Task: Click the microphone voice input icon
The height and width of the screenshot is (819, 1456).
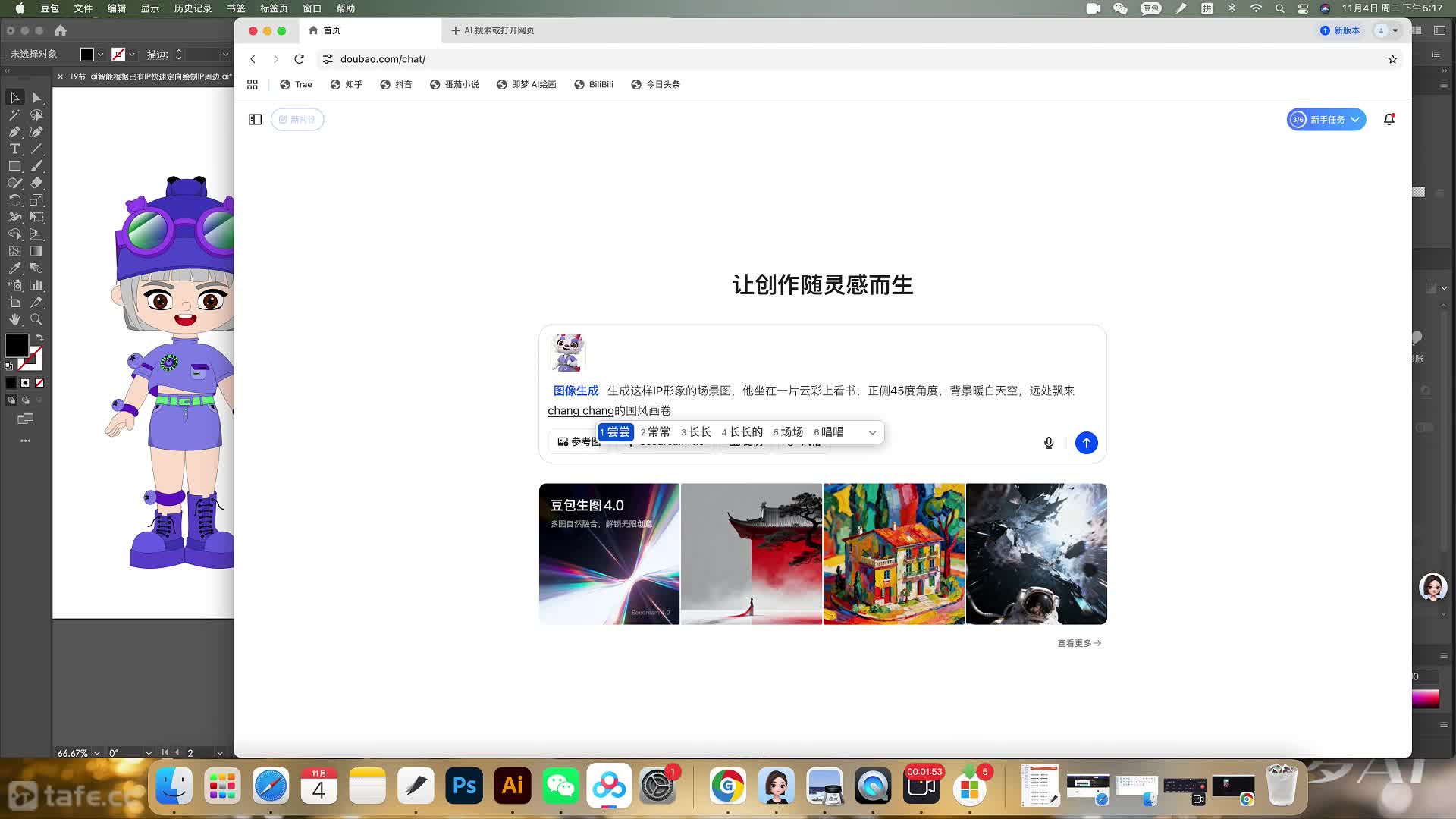Action: coord(1049,443)
